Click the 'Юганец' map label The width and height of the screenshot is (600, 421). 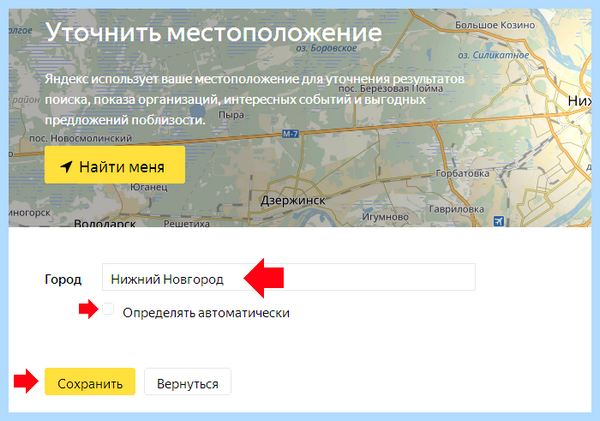(x=149, y=187)
